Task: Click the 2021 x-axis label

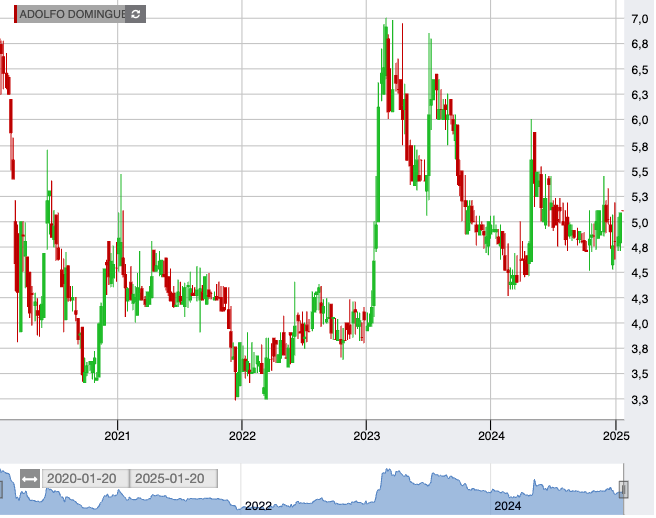Action: 118,436
